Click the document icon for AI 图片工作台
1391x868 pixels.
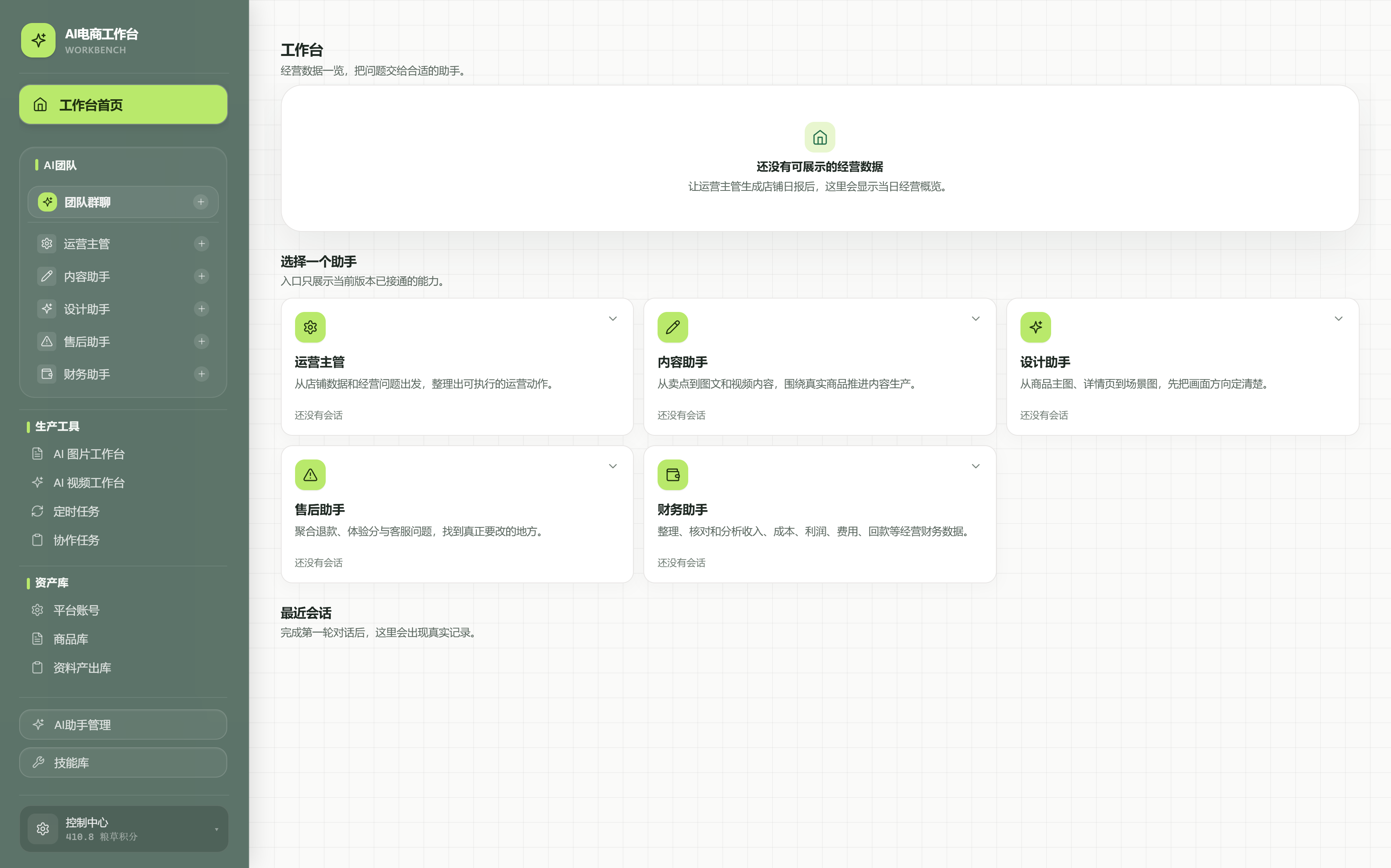tap(37, 453)
